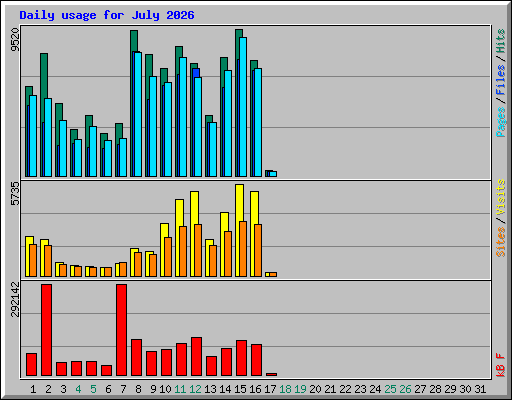Select green day 18 label

coord(285,389)
